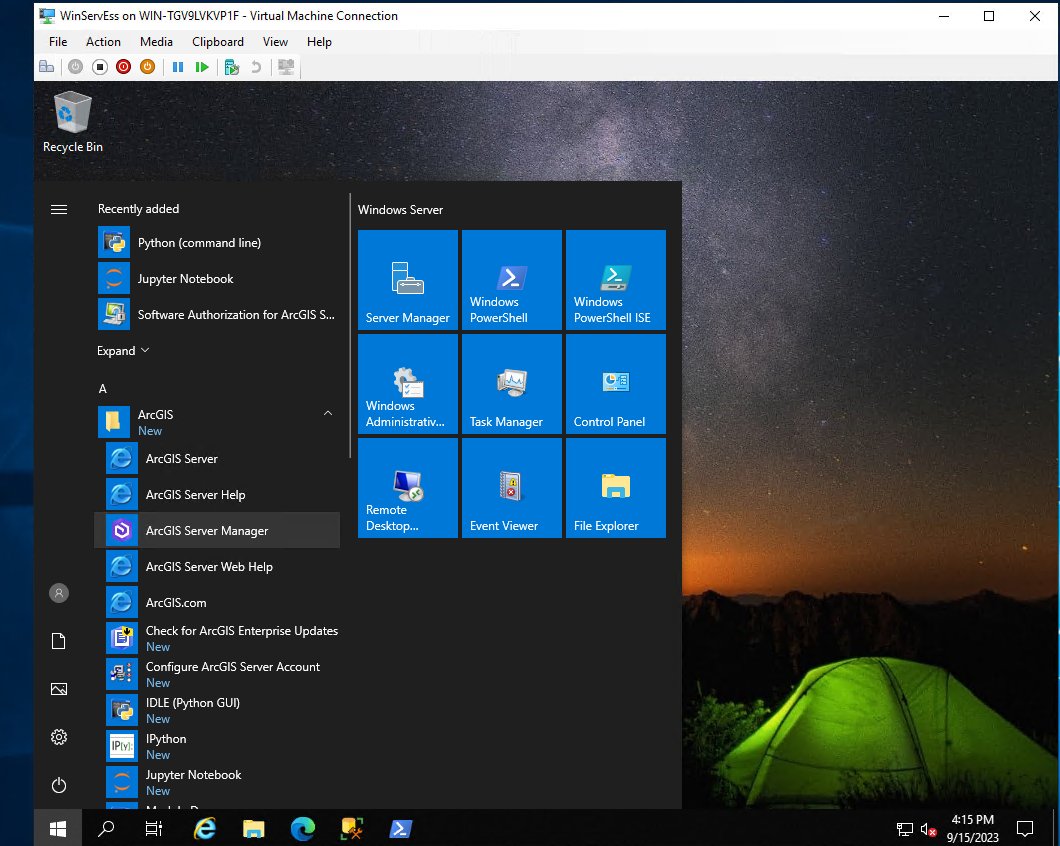The height and width of the screenshot is (846, 1060).
Task: Open the Windows PowerShell tile
Action: (512, 280)
